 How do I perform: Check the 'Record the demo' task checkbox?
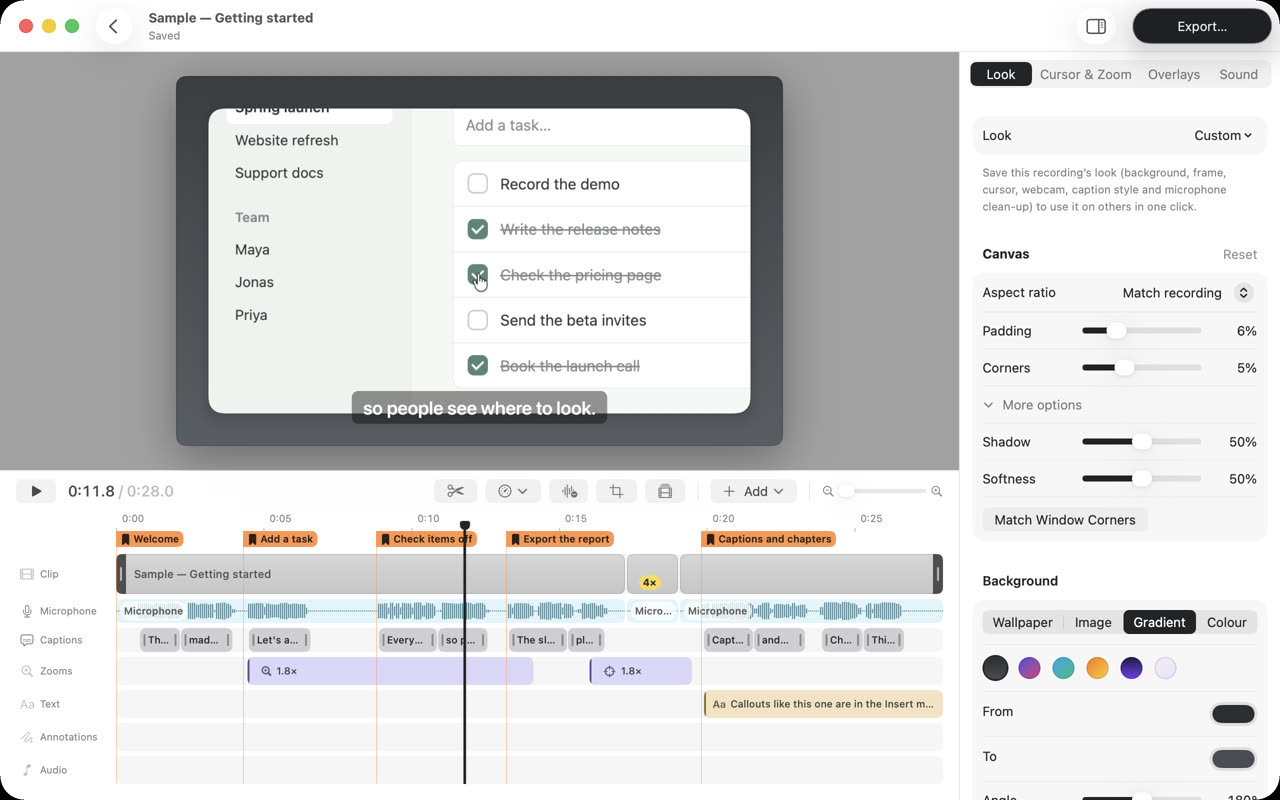478,184
